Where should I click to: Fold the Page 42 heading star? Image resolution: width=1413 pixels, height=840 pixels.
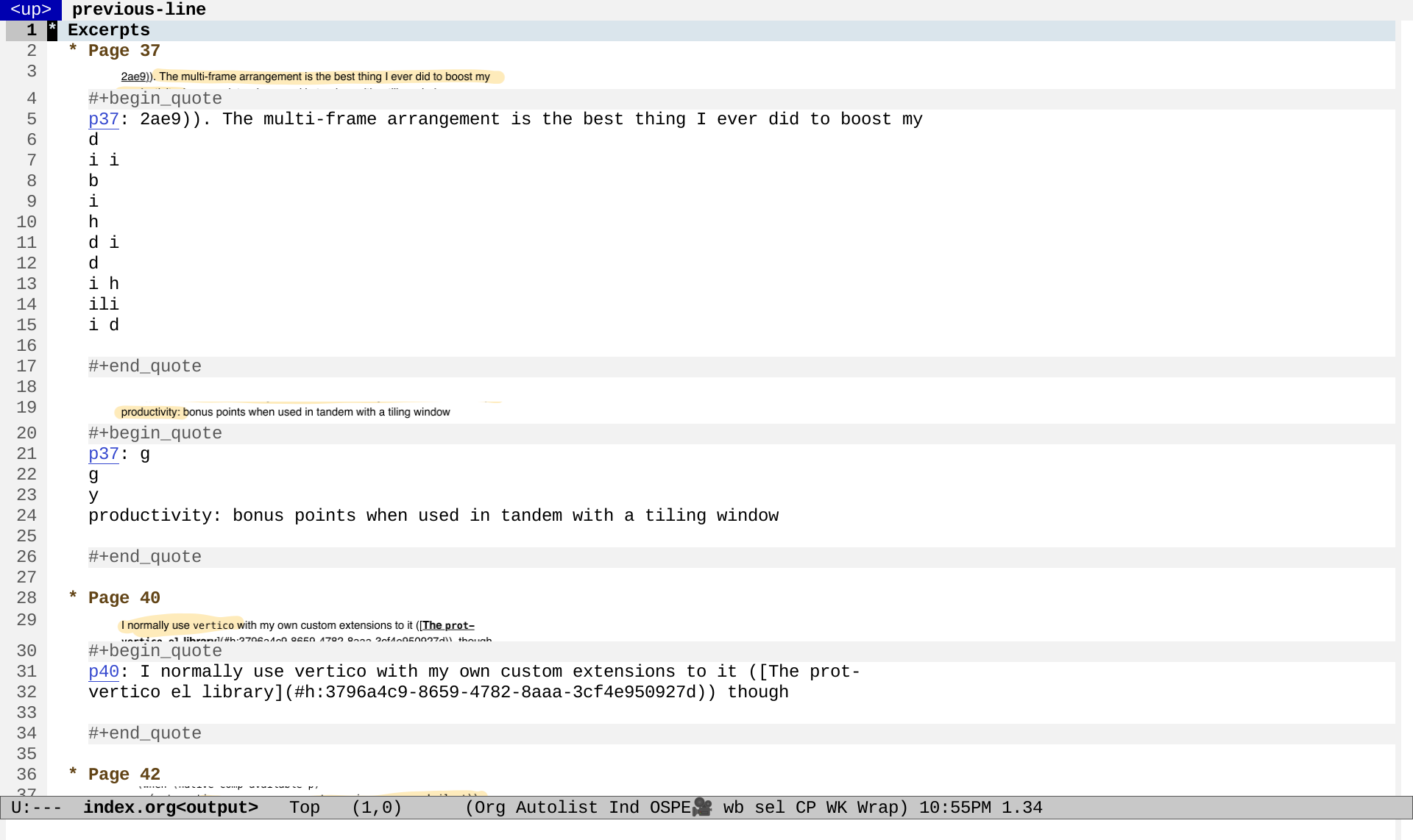(73, 774)
